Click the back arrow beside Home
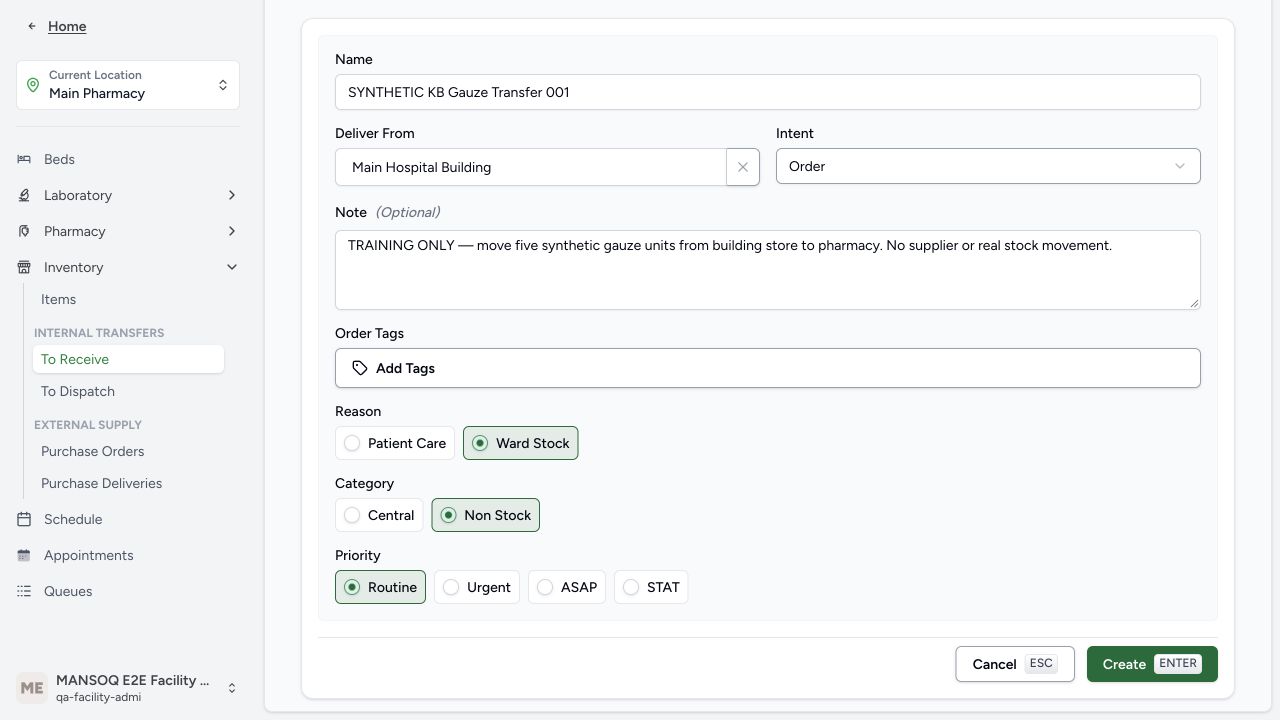The image size is (1280, 720). (x=32, y=26)
